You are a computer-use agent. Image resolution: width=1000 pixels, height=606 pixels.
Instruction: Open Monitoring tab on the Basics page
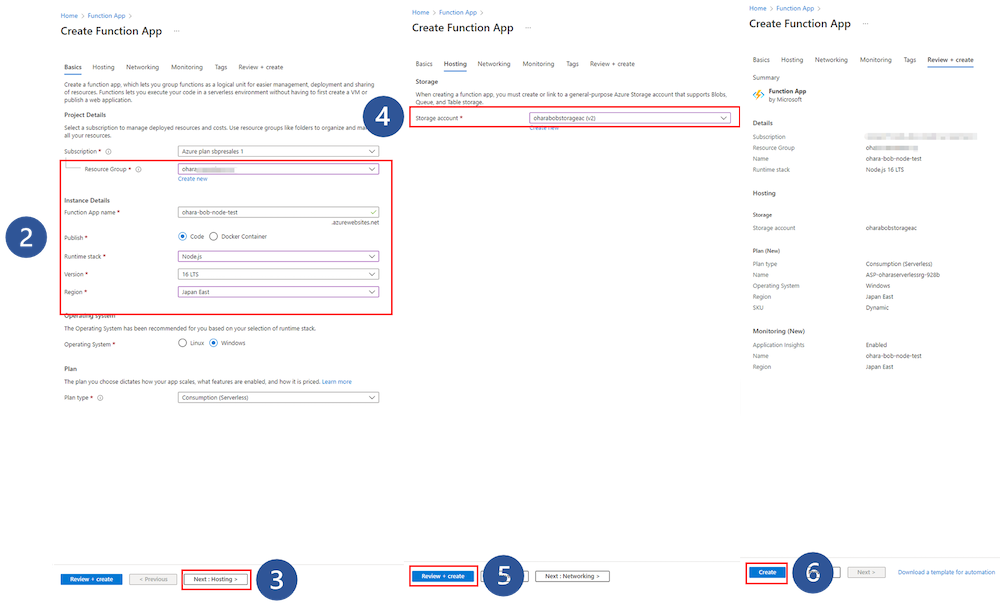point(187,67)
